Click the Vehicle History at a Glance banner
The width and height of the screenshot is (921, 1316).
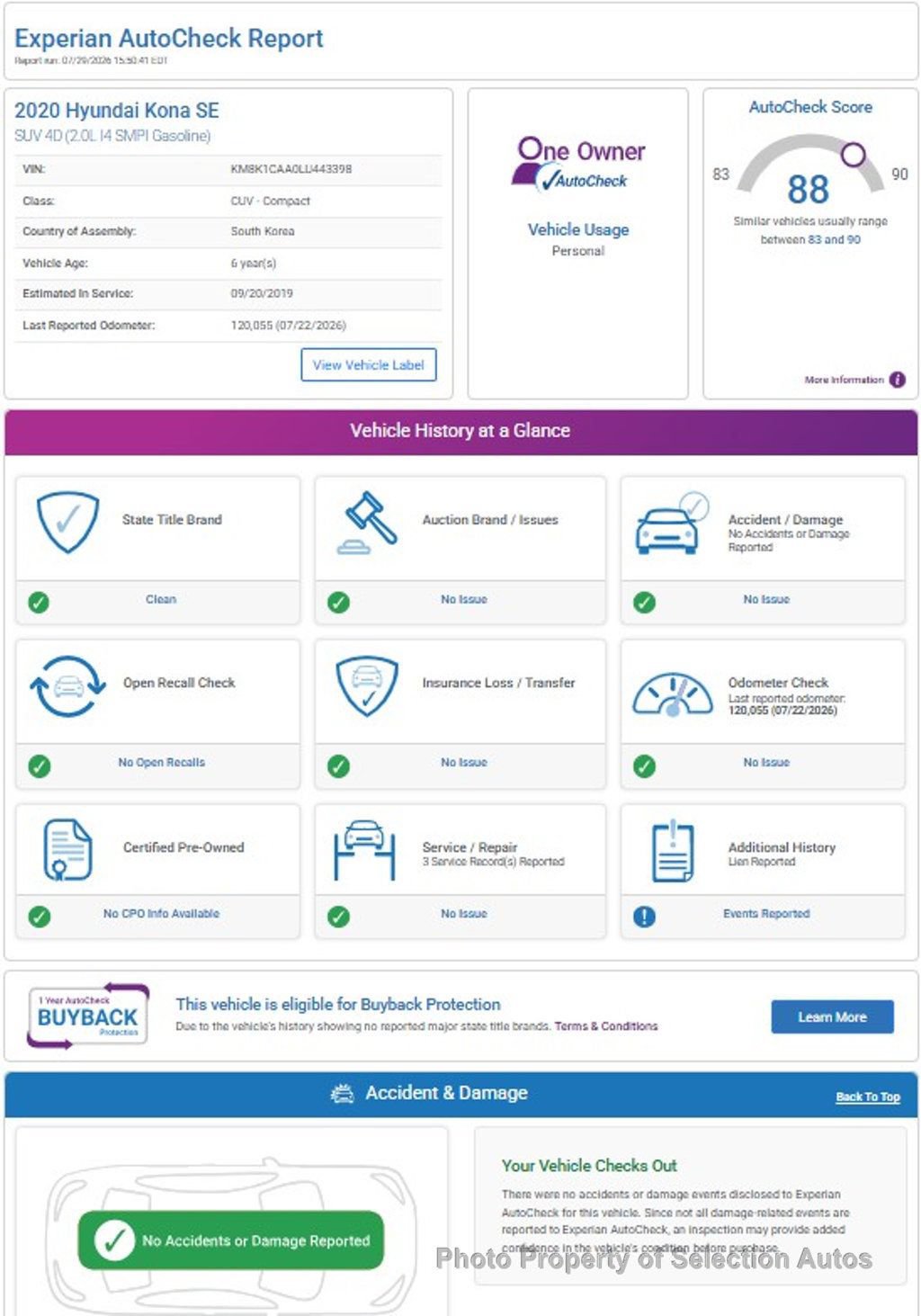pos(460,430)
